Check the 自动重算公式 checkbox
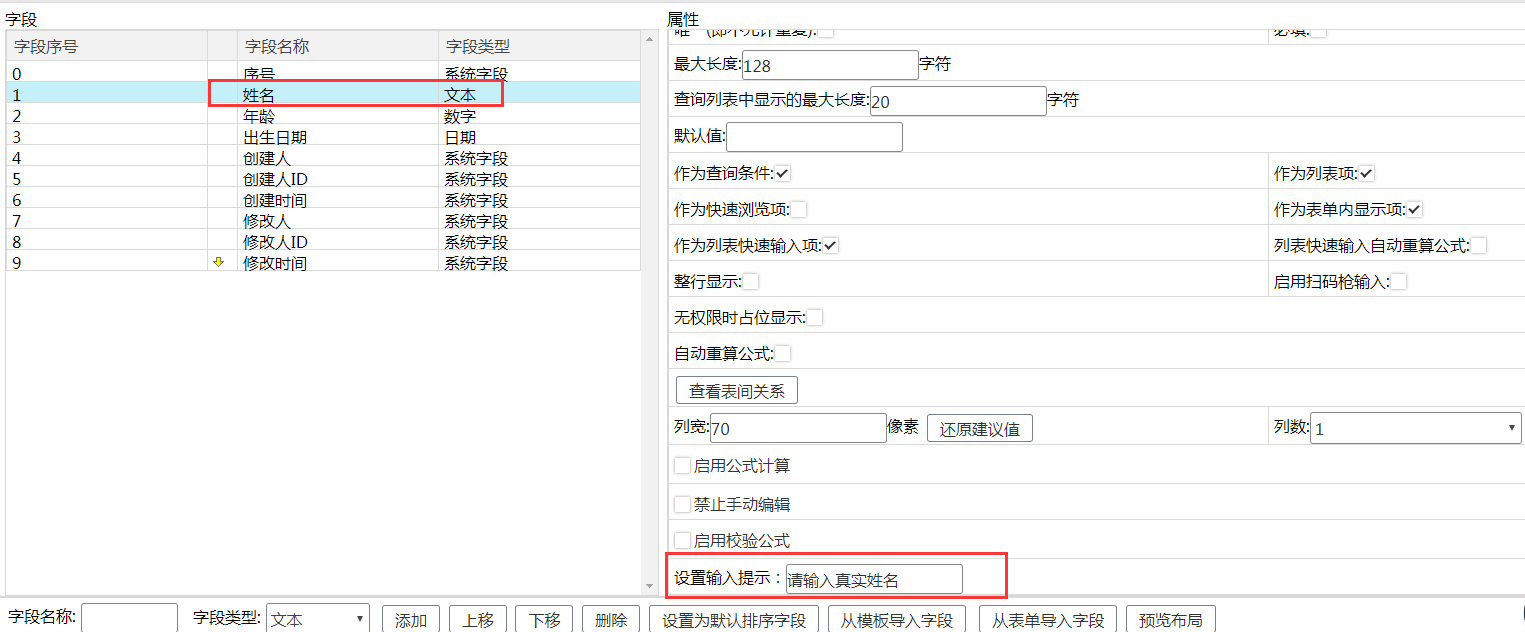The height and width of the screenshot is (632, 1525). click(x=783, y=354)
